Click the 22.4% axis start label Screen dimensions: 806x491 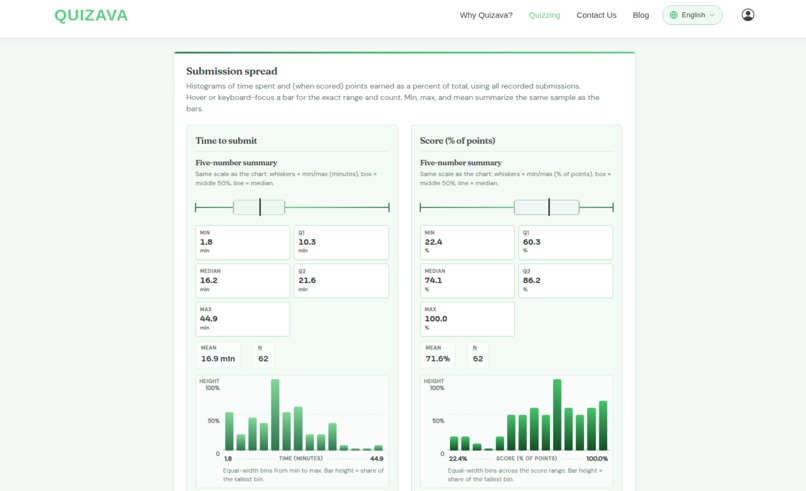[458, 458]
